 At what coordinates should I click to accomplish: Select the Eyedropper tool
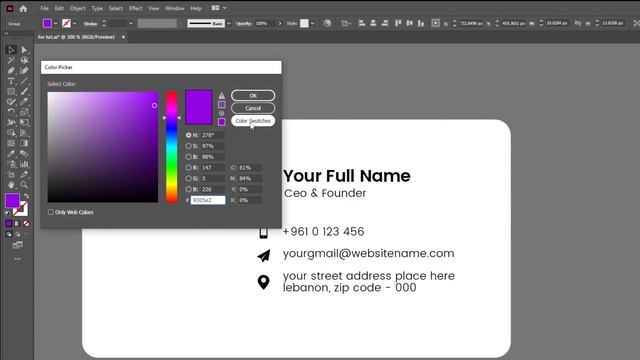tap(11, 153)
